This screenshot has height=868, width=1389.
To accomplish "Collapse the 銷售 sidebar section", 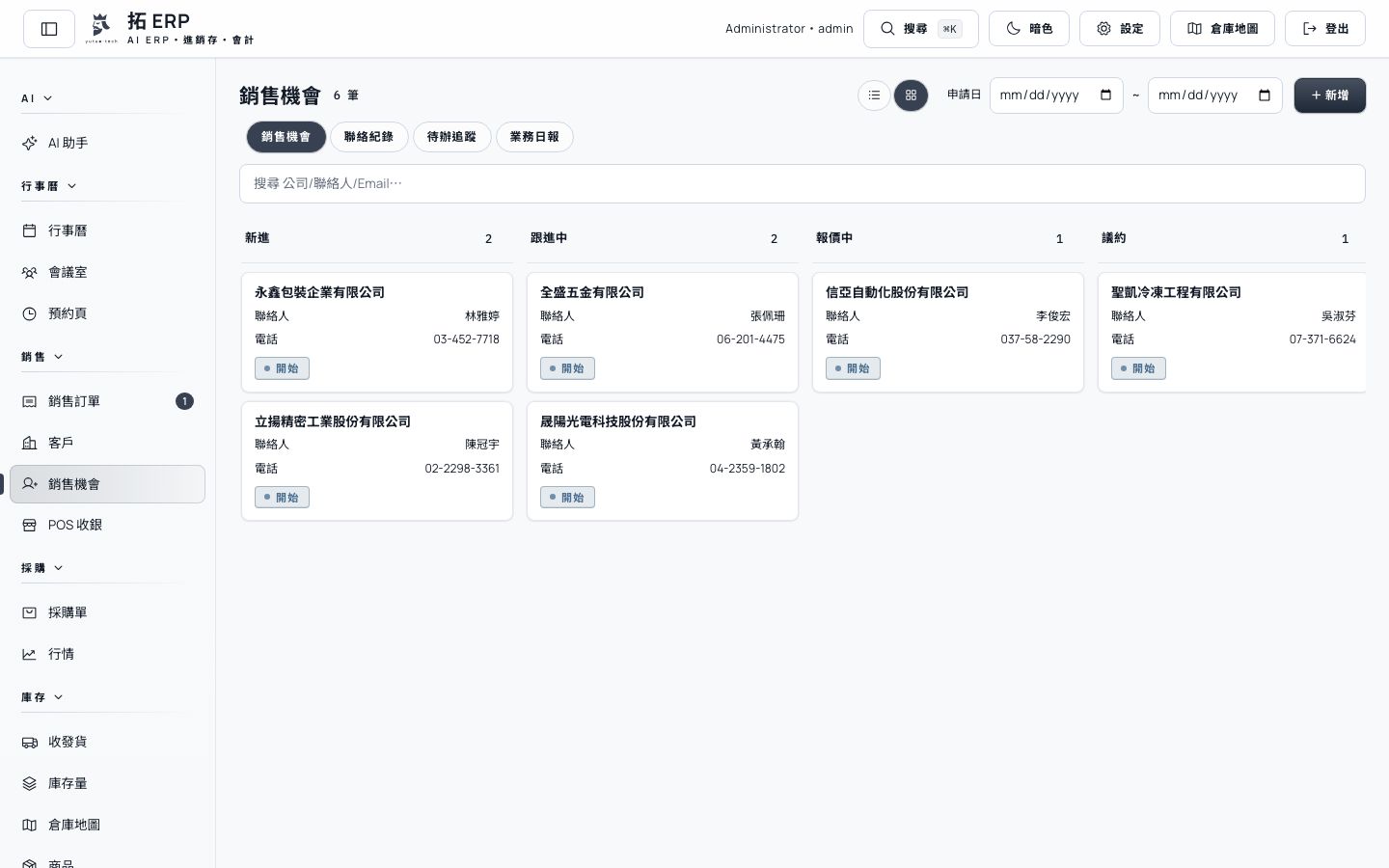I will tap(42, 357).
